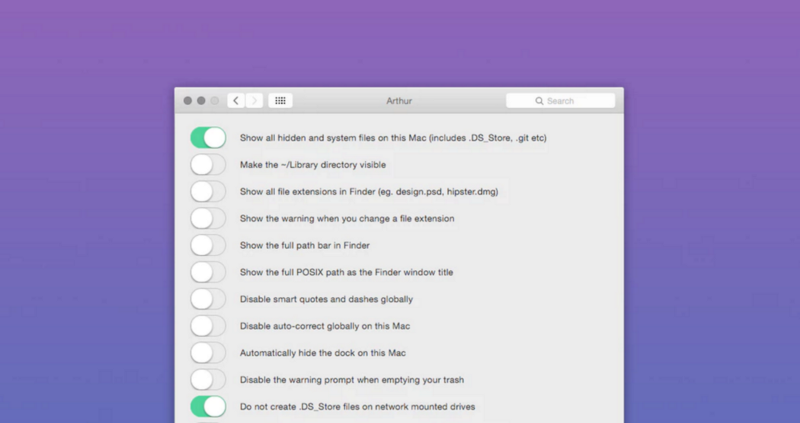
Task: Click text 'Show all hidden and system files on this Mac'
Action: pos(333,138)
